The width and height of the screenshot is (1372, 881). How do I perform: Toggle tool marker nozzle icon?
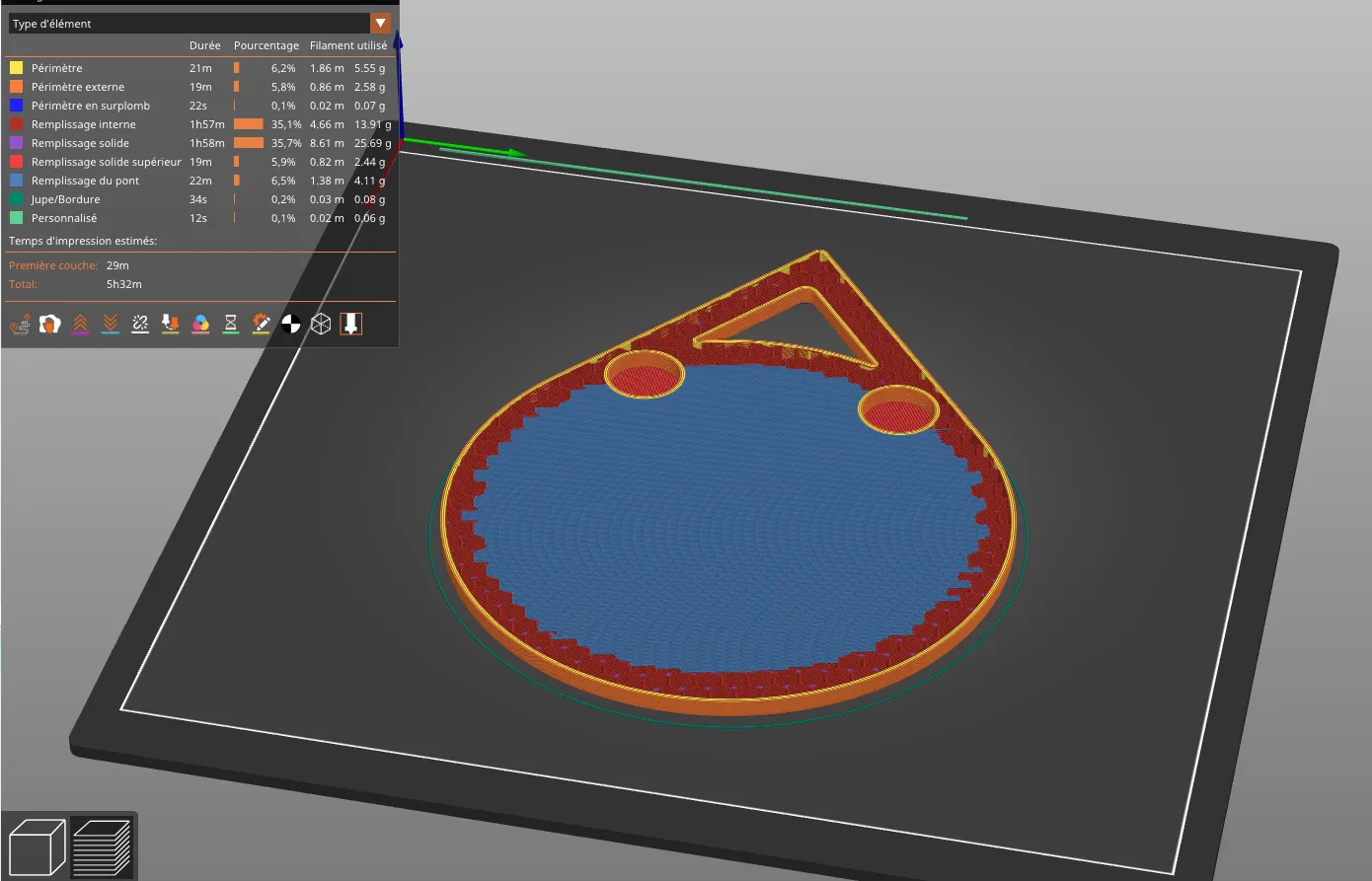350,324
